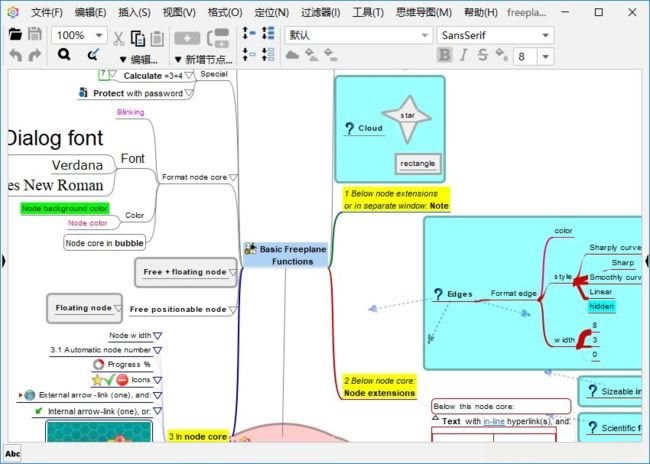
Task: Open the SansSerif font dropdown
Action: pyautogui.click(x=546, y=35)
